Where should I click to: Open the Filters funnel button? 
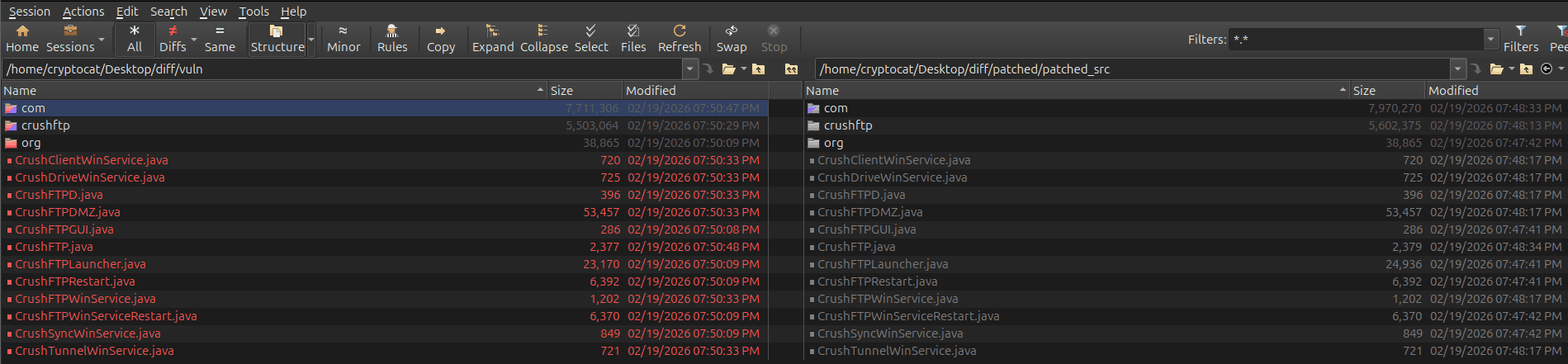click(x=1521, y=39)
